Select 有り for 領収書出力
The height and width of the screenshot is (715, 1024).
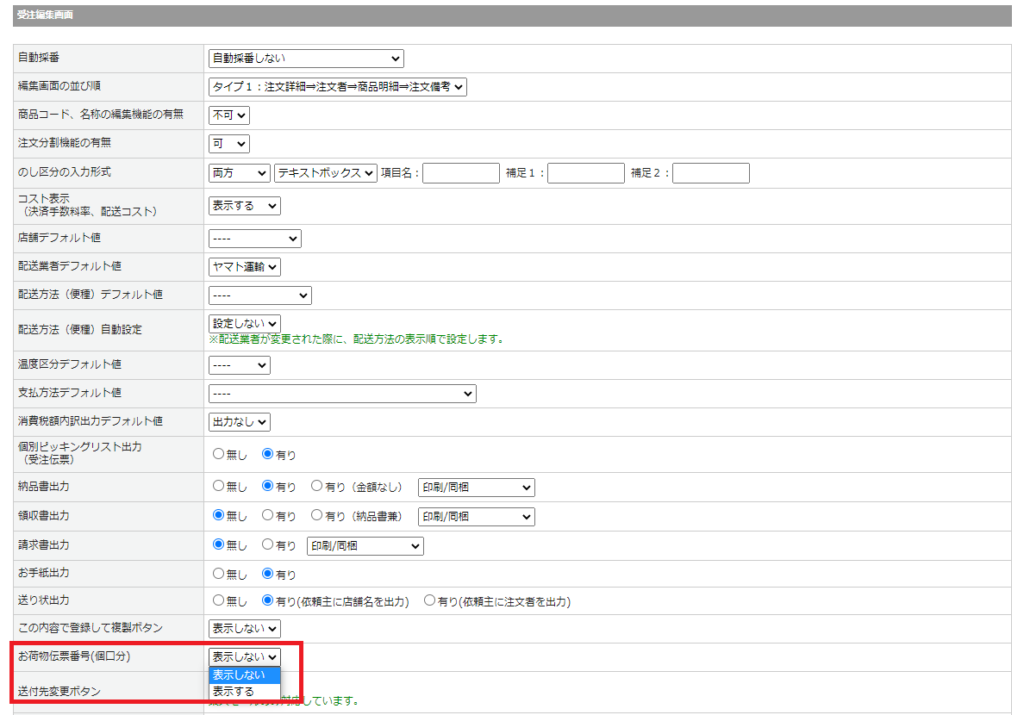268,515
